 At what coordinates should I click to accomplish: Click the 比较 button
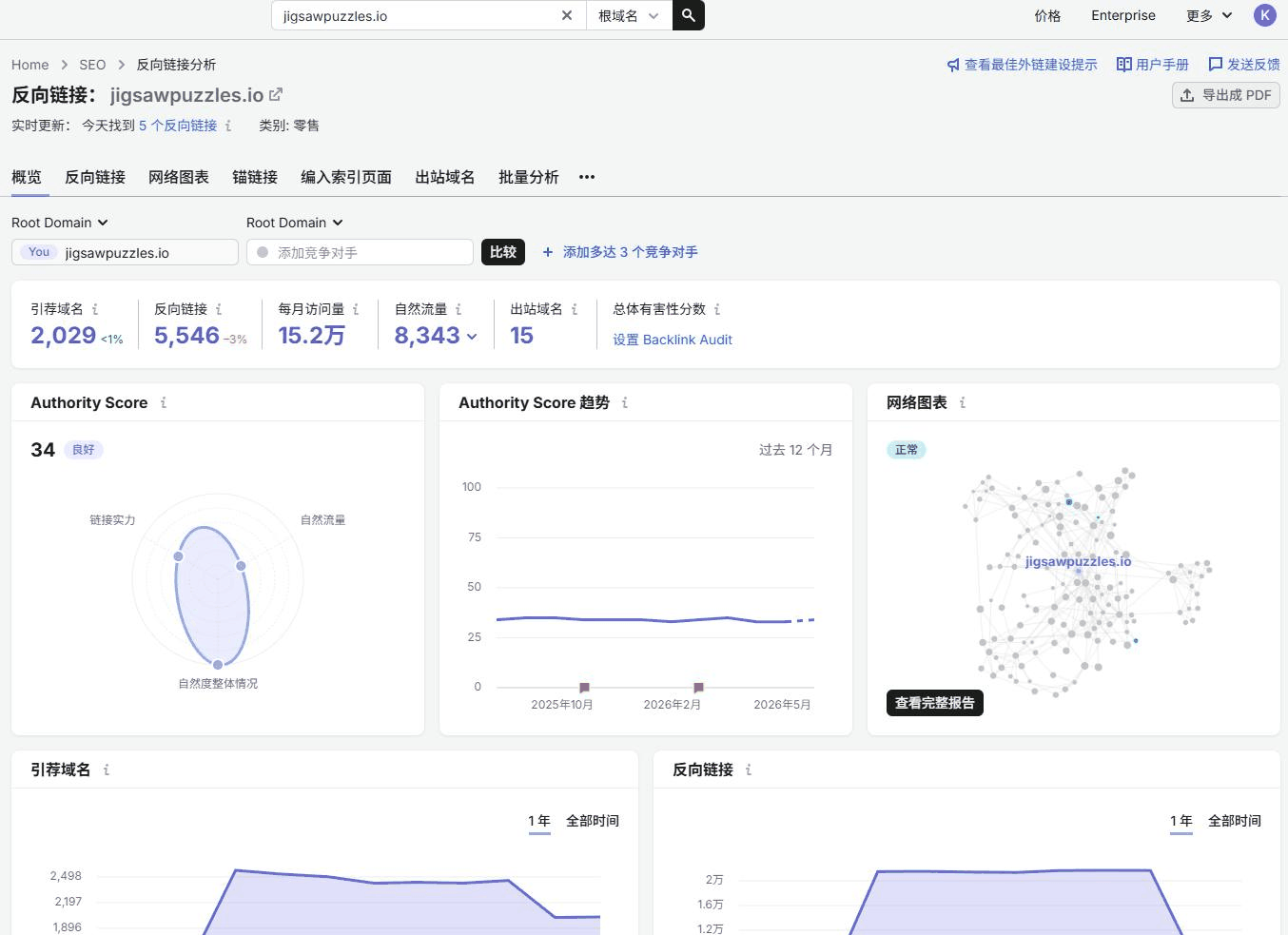pos(503,252)
